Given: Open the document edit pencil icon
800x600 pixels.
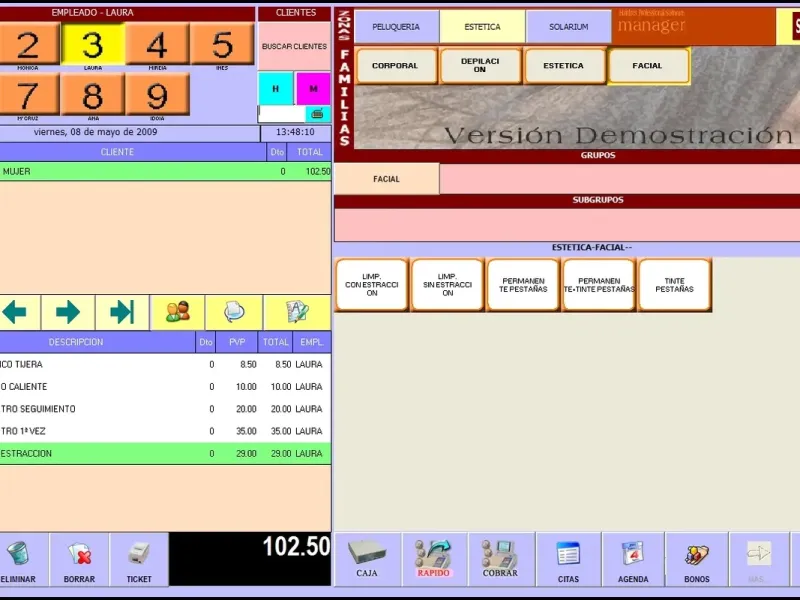Looking at the screenshot, I should pyautogui.click(x=297, y=312).
